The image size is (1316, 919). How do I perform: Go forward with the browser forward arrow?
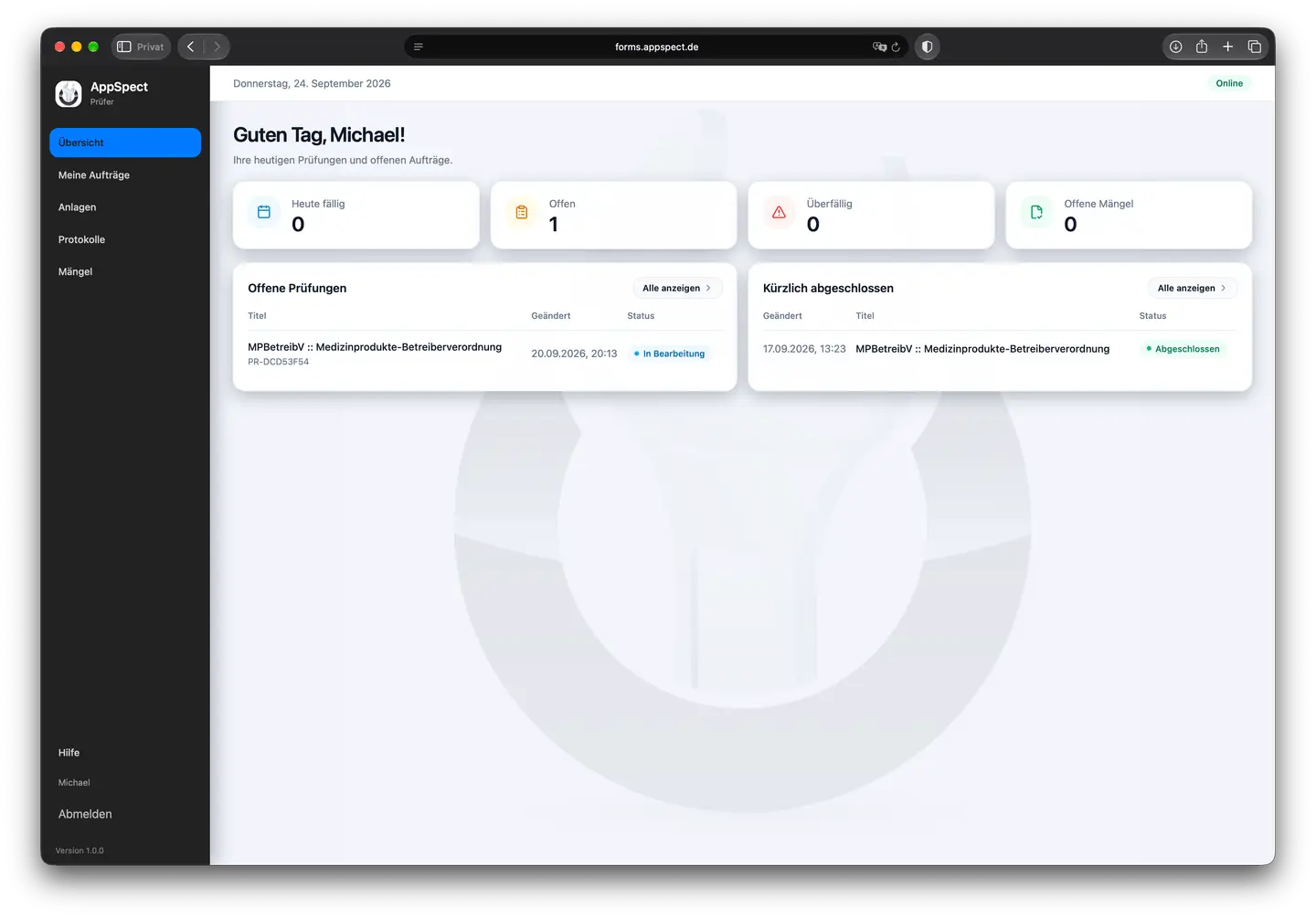pyautogui.click(x=217, y=47)
